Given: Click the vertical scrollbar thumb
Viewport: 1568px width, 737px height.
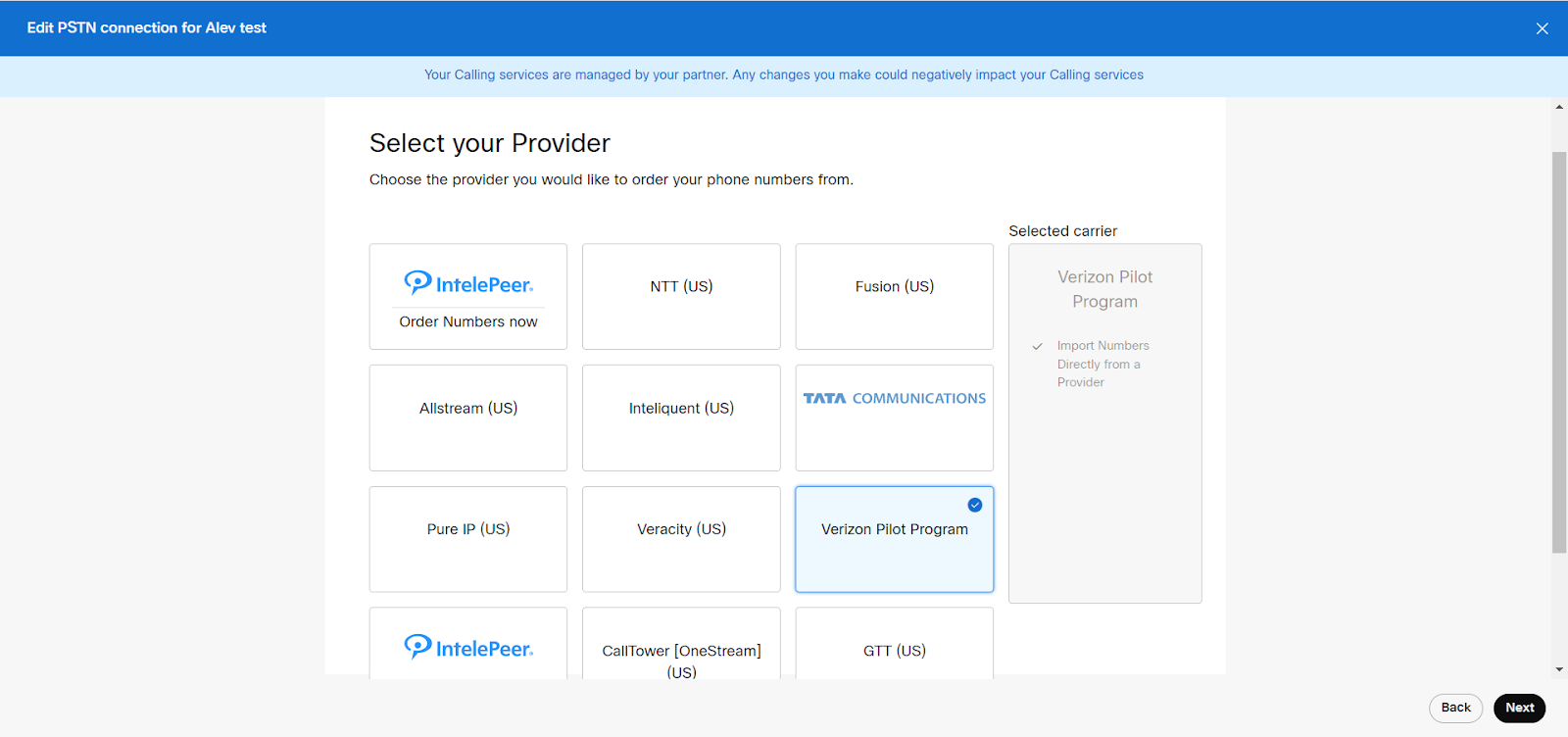Looking at the screenshot, I should click(x=1559, y=353).
